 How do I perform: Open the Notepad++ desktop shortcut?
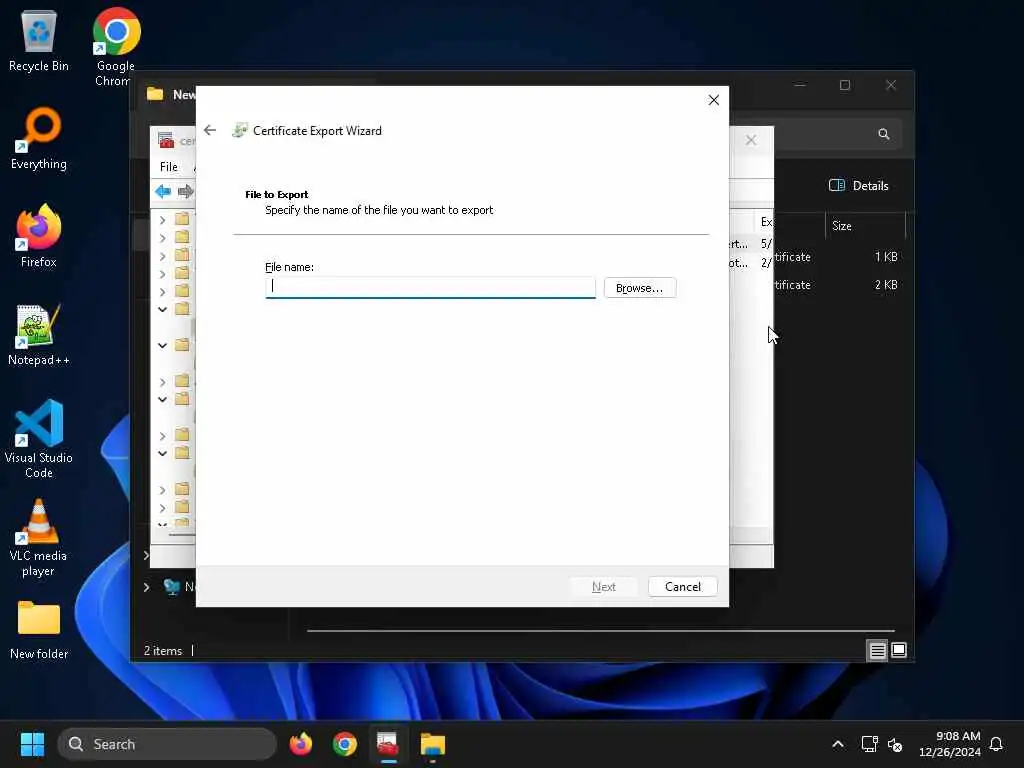click(39, 335)
